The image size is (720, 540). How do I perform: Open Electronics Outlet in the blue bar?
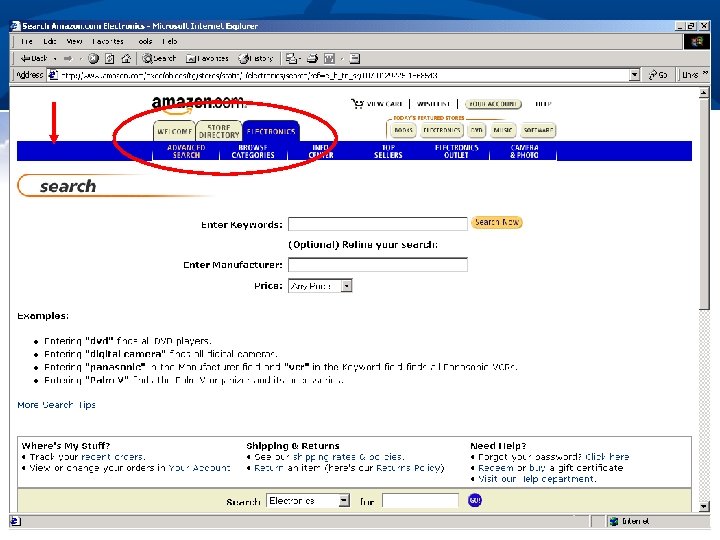(x=456, y=151)
